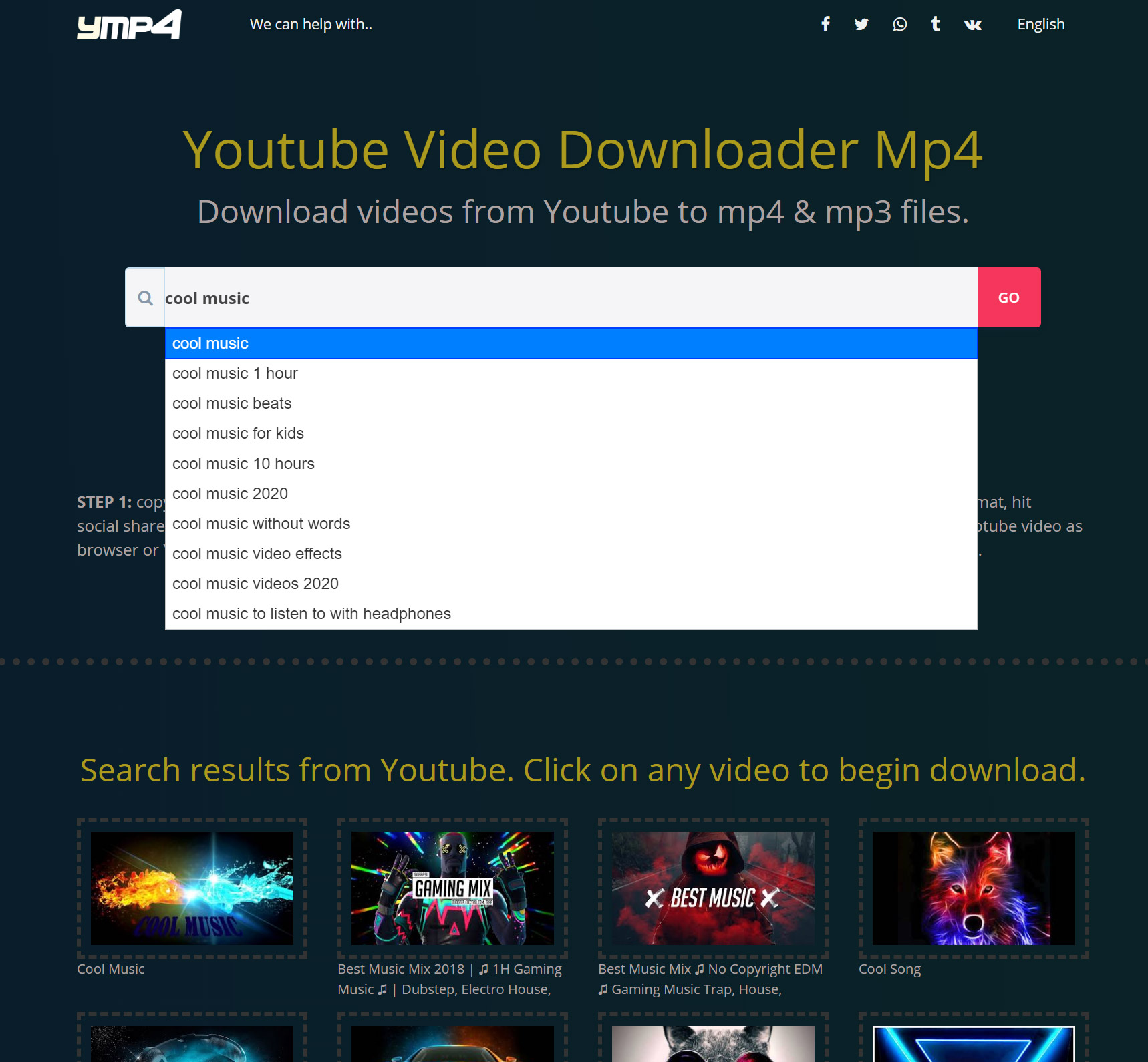The width and height of the screenshot is (1148, 1062).
Task: Share via the VK icon
Action: click(x=972, y=25)
